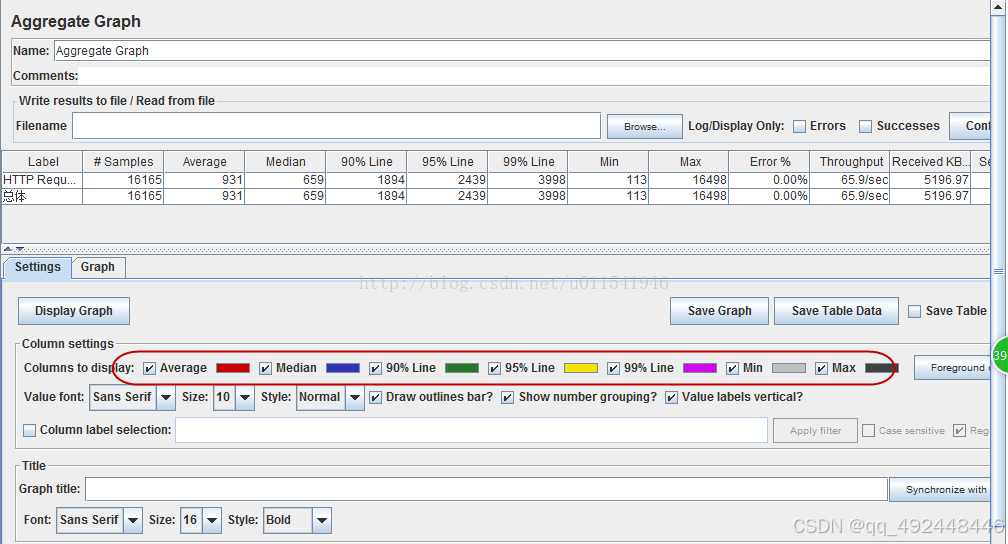Toggle Draw outlines bar checkbox
This screenshot has width=1008, height=544.
375,397
